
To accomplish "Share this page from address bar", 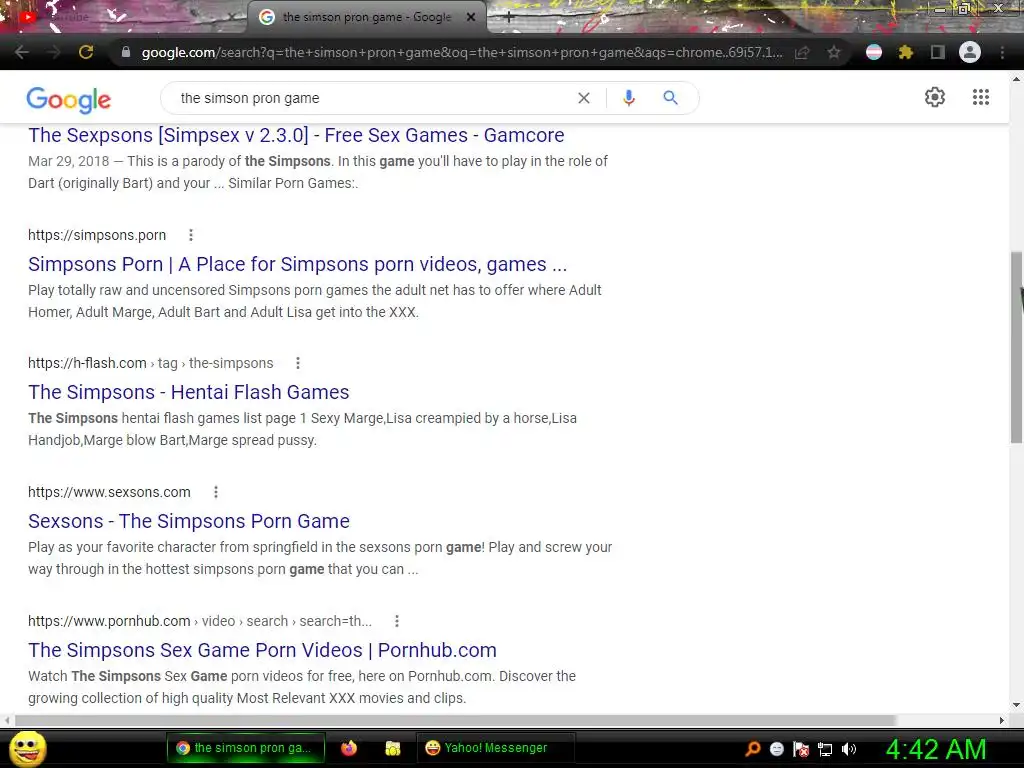I will pyautogui.click(x=802, y=52).
